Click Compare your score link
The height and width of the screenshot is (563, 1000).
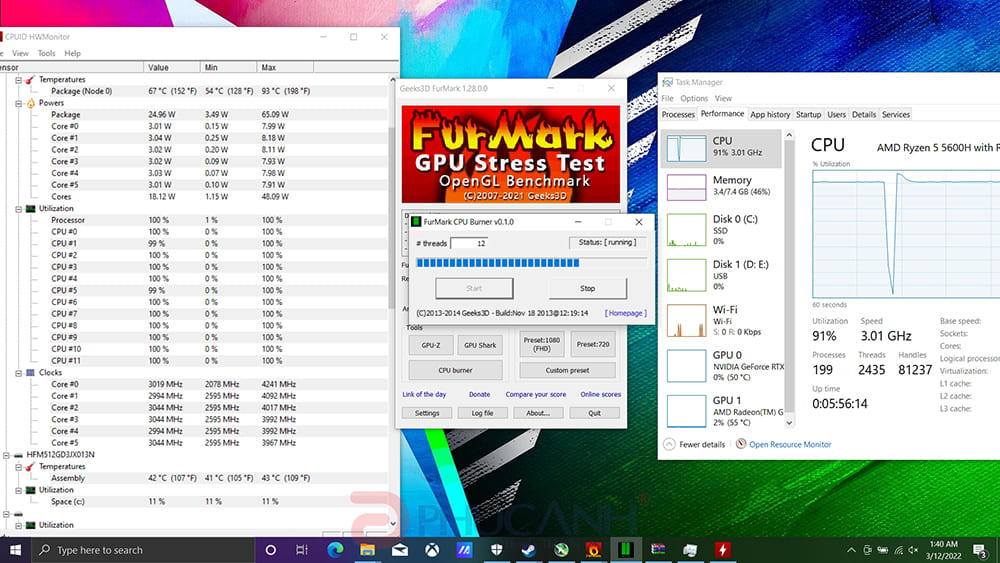pyautogui.click(x=536, y=395)
